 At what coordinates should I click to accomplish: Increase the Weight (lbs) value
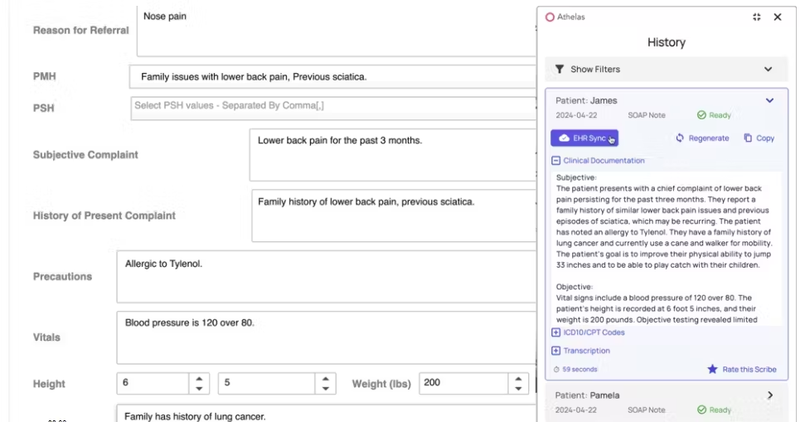518,379
